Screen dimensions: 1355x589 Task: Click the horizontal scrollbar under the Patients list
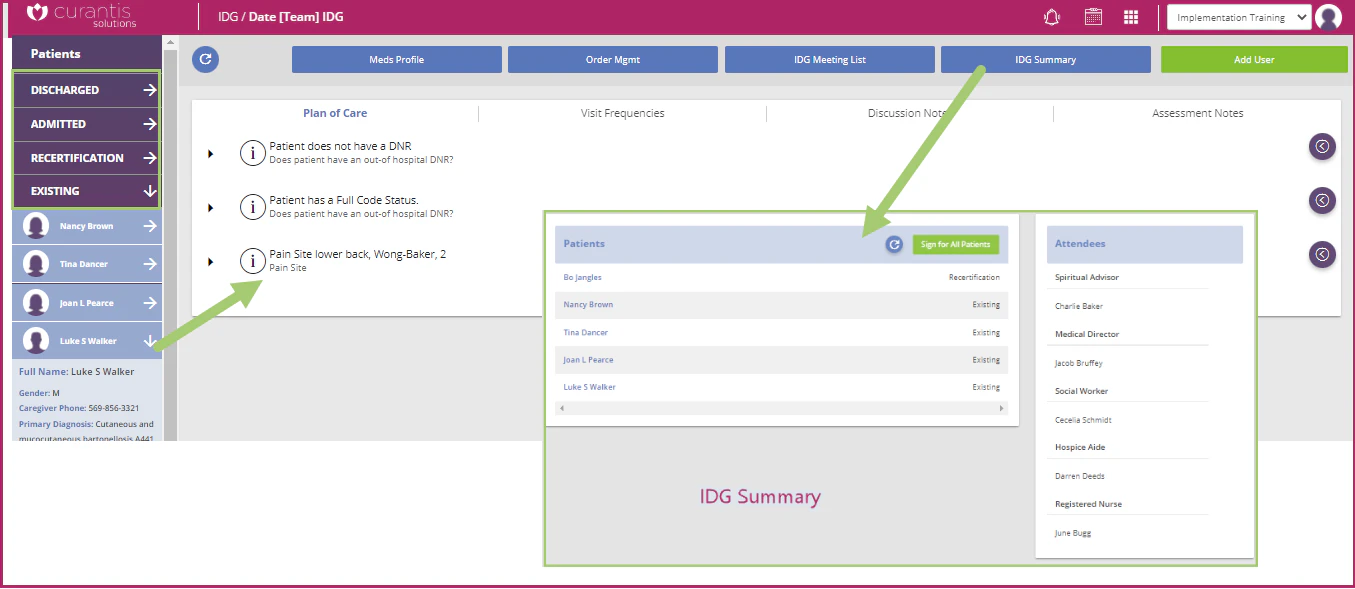tap(780, 408)
